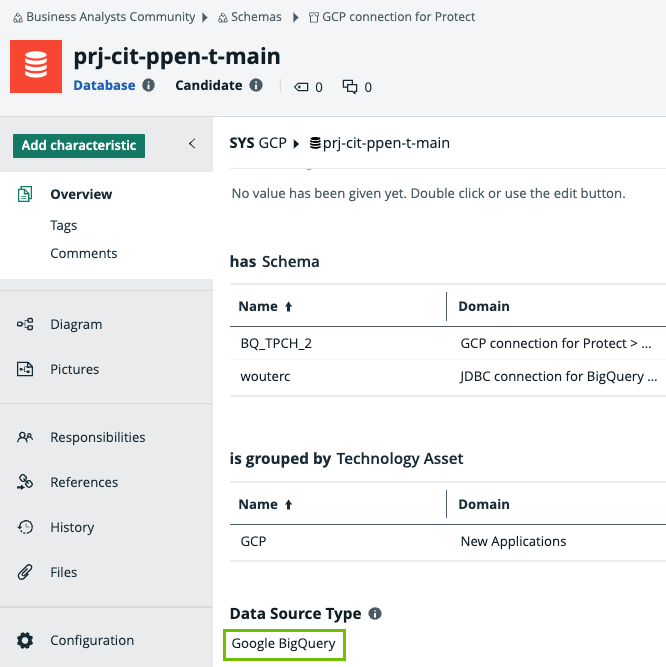Sort Technology Asset table by Name
This screenshot has height=667, width=666.
(x=265, y=504)
